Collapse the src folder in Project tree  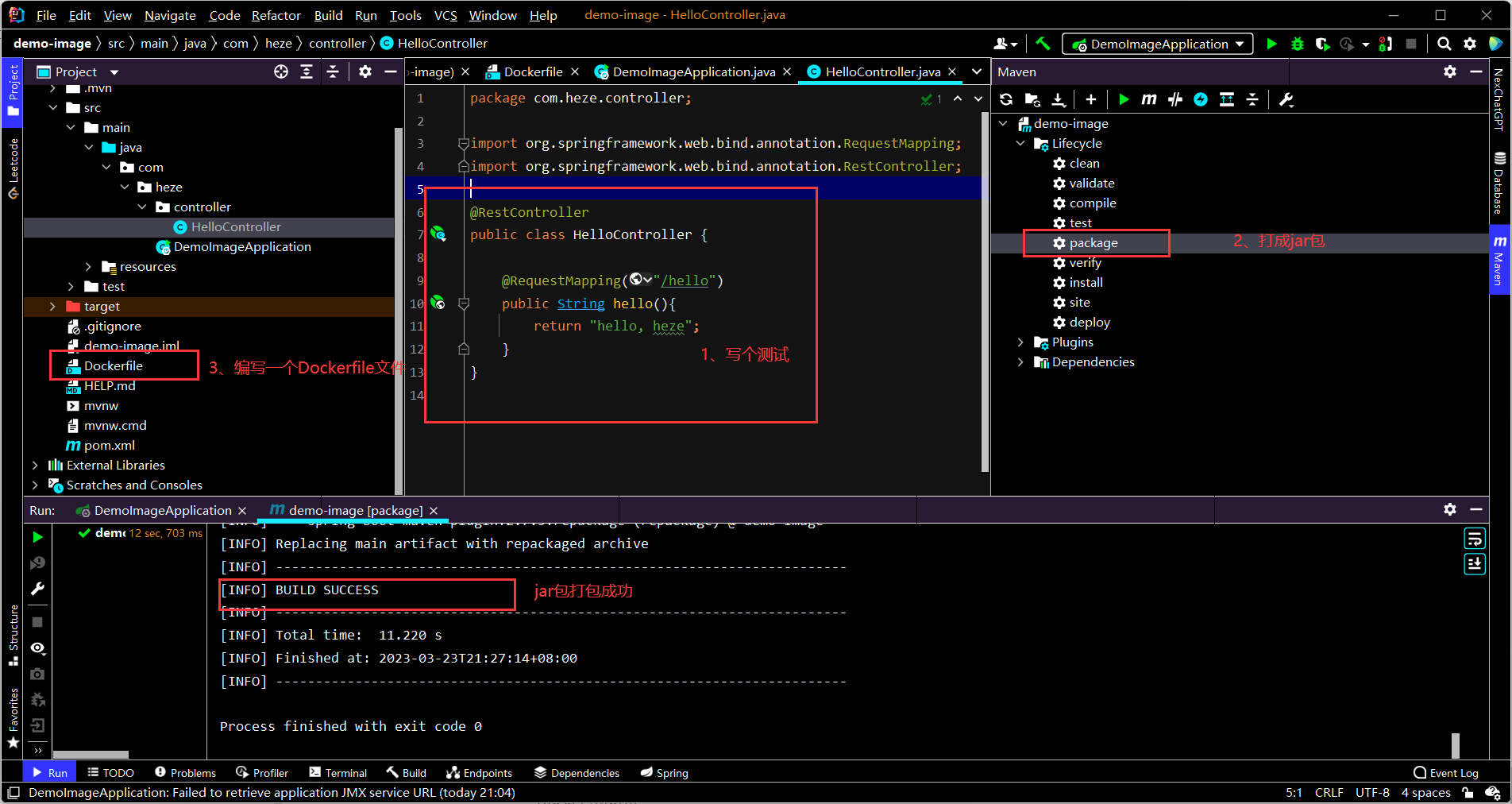click(53, 107)
